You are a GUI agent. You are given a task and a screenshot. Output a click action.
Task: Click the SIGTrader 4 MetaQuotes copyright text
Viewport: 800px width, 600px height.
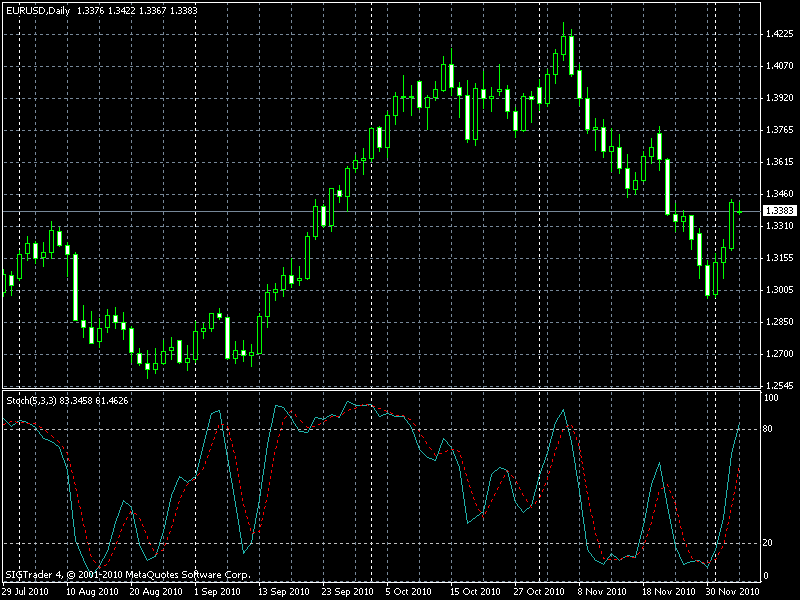coord(128,575)
